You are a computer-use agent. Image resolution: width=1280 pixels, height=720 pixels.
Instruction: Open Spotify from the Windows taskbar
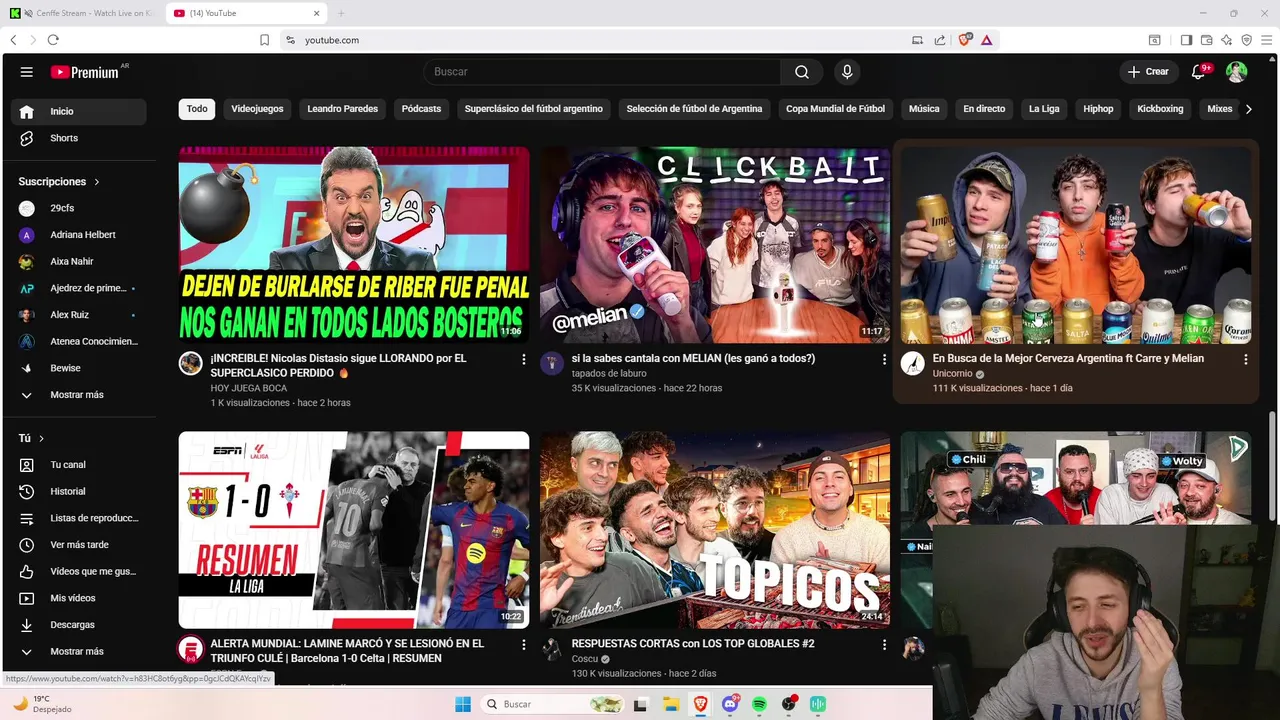(760, 704)
